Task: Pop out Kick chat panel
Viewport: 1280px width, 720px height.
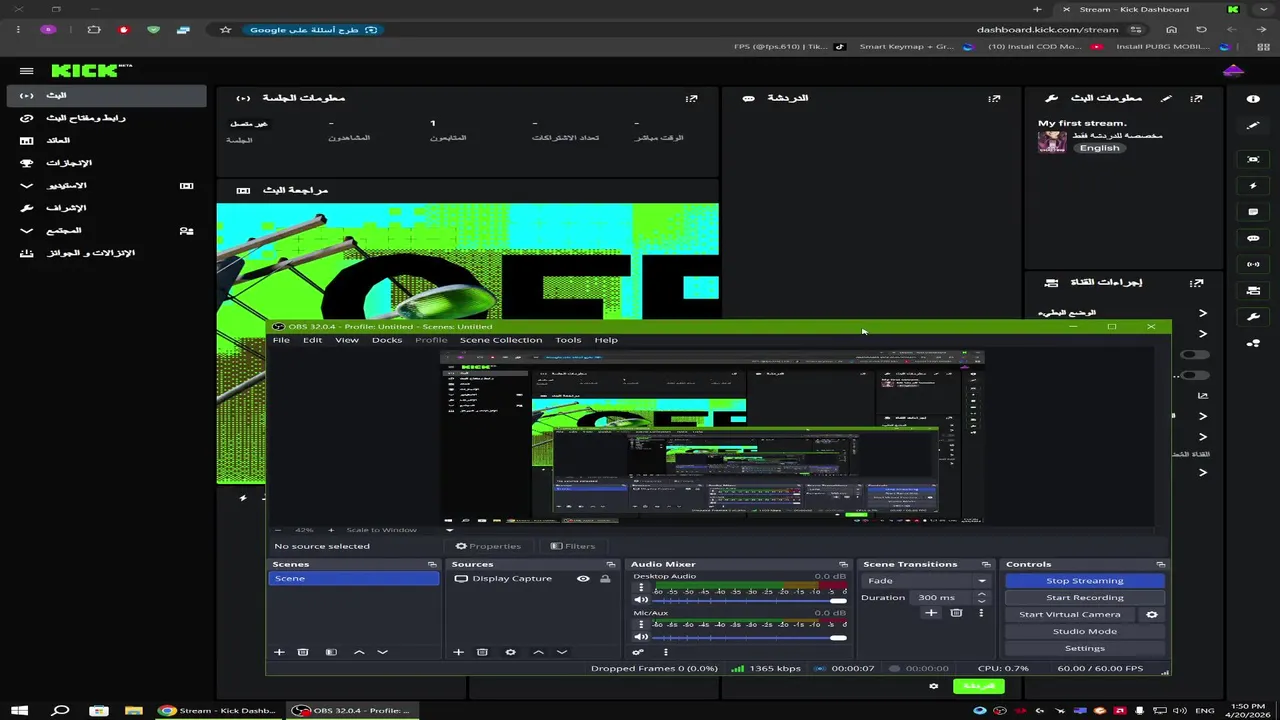Action: pyautogui.click(x=994, y=98)
